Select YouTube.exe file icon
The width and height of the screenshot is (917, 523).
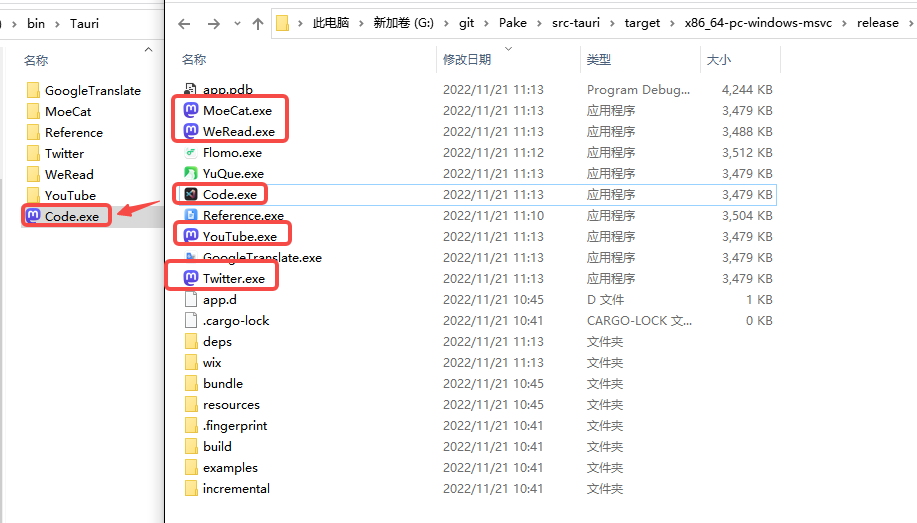pos(191,236)
